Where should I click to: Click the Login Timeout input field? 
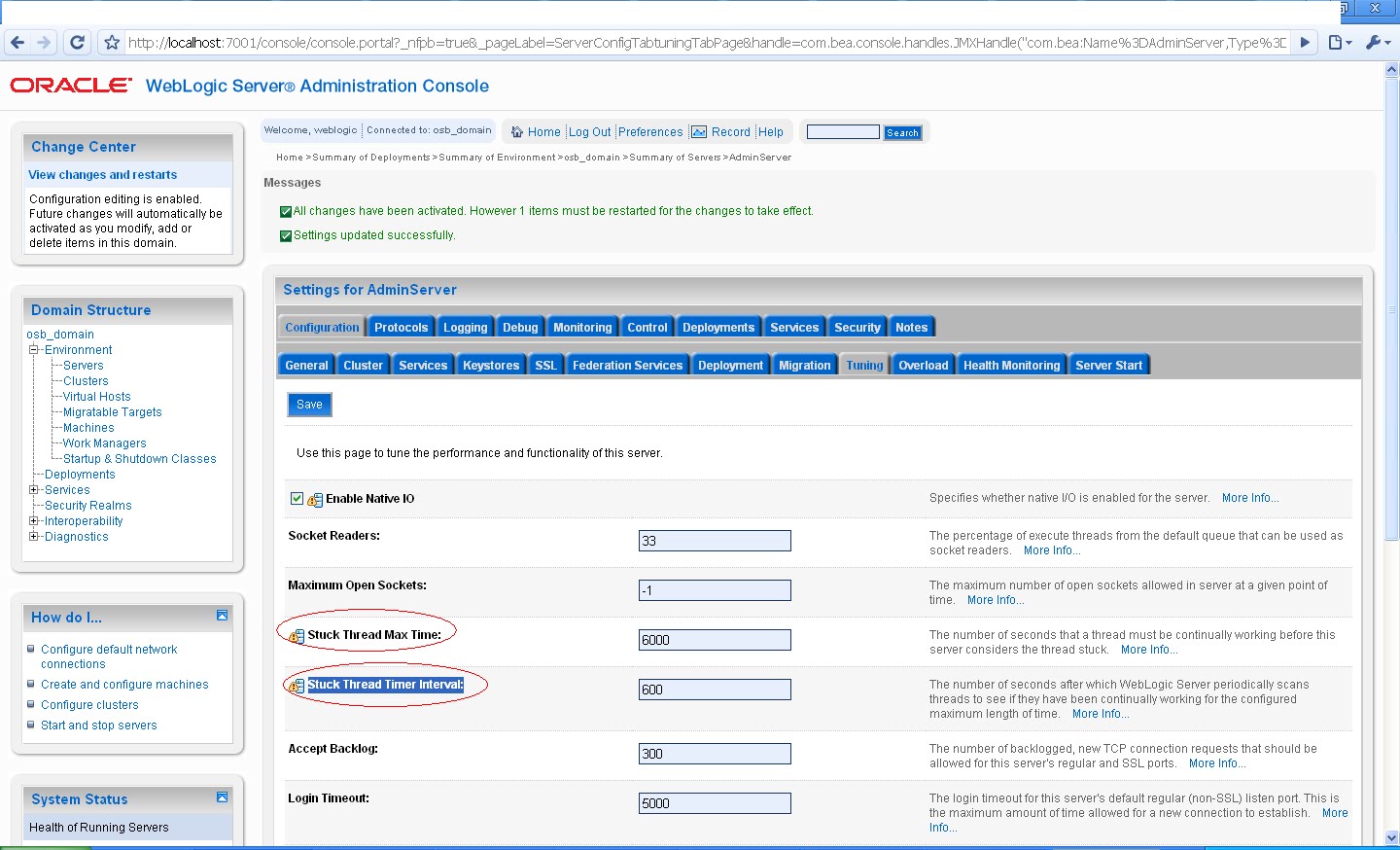(715, 803)
